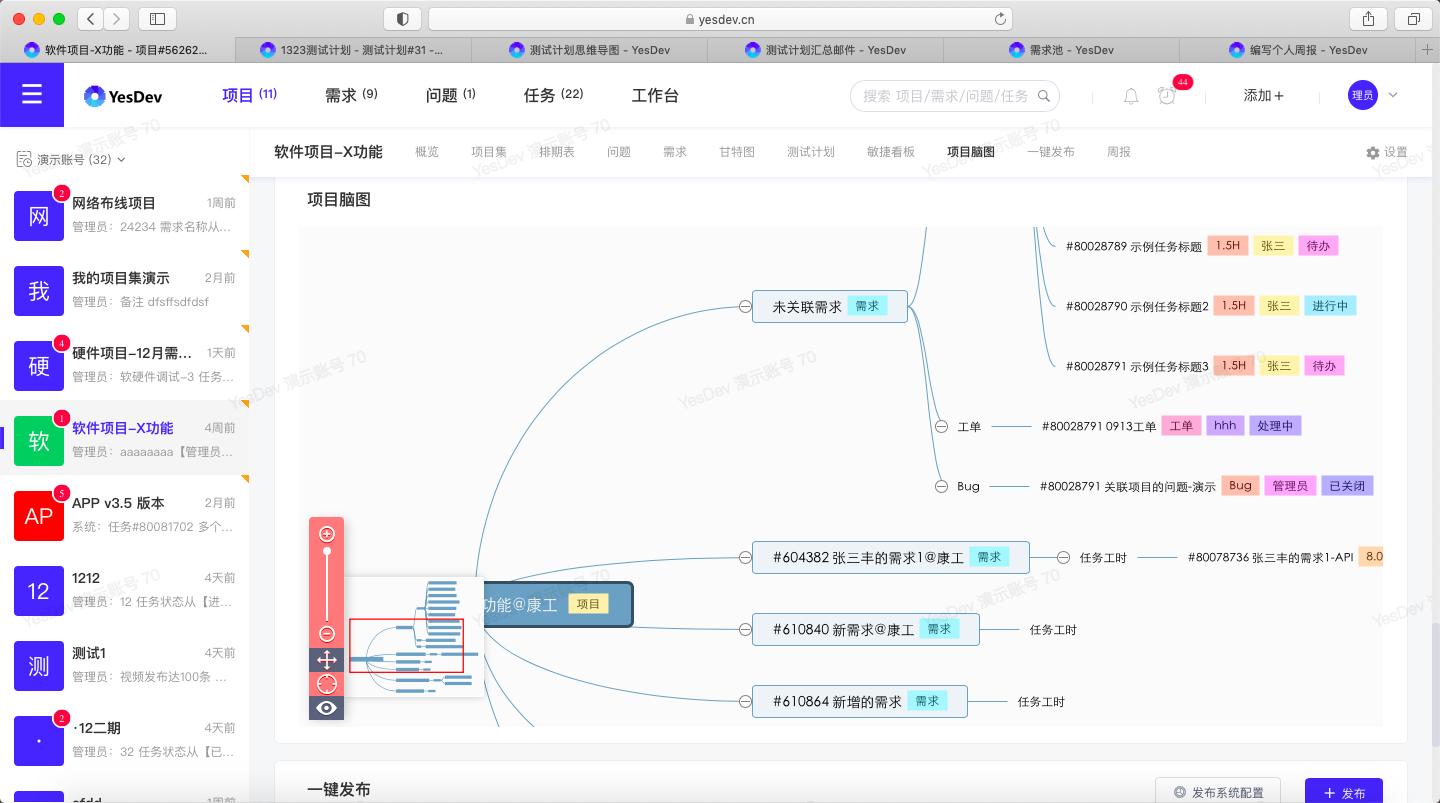
Task: Switch to the 甘特图 tab
Action: (737, 152)
